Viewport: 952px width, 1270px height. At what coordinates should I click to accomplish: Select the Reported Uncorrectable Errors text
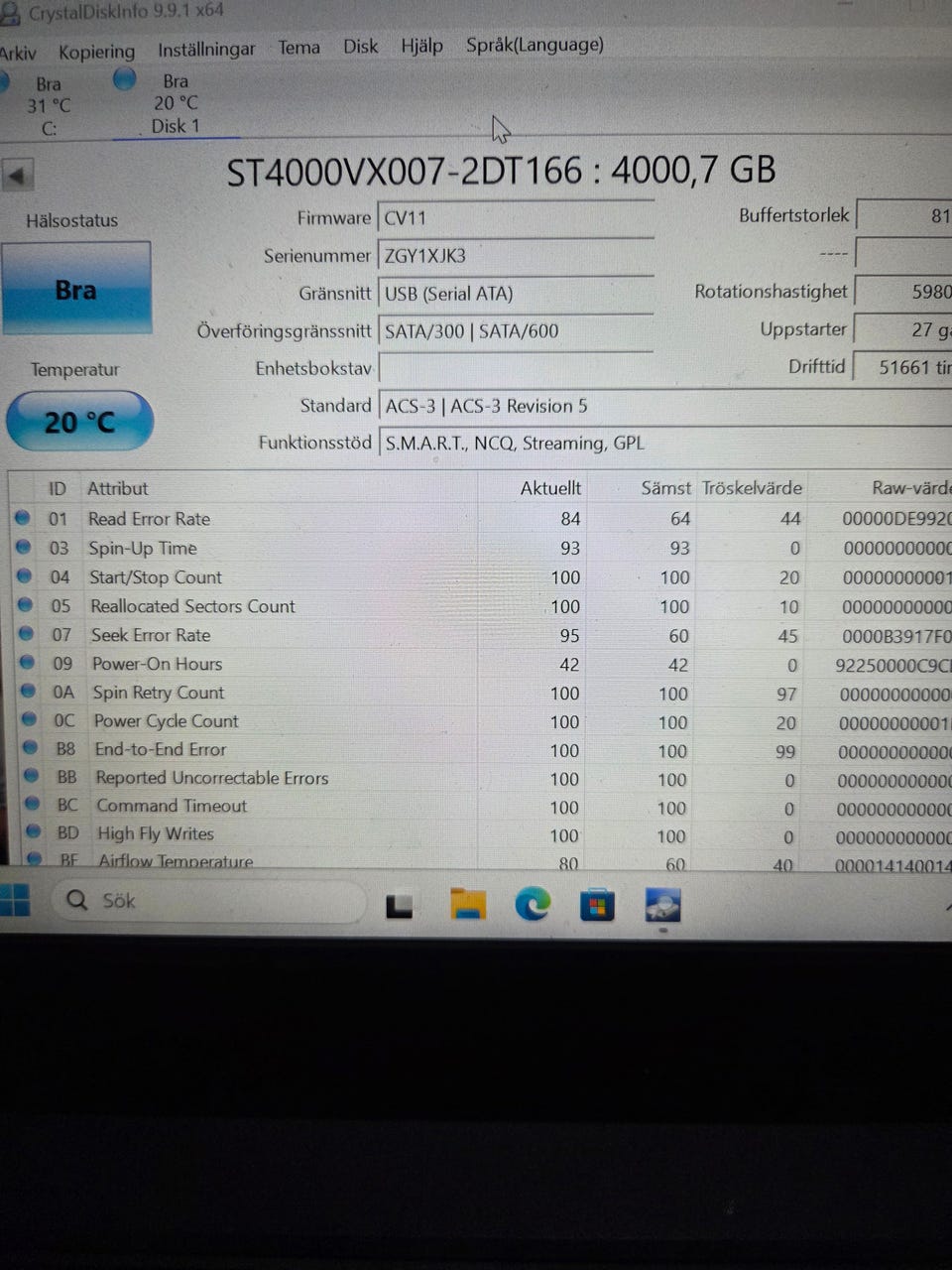point(212,778)
